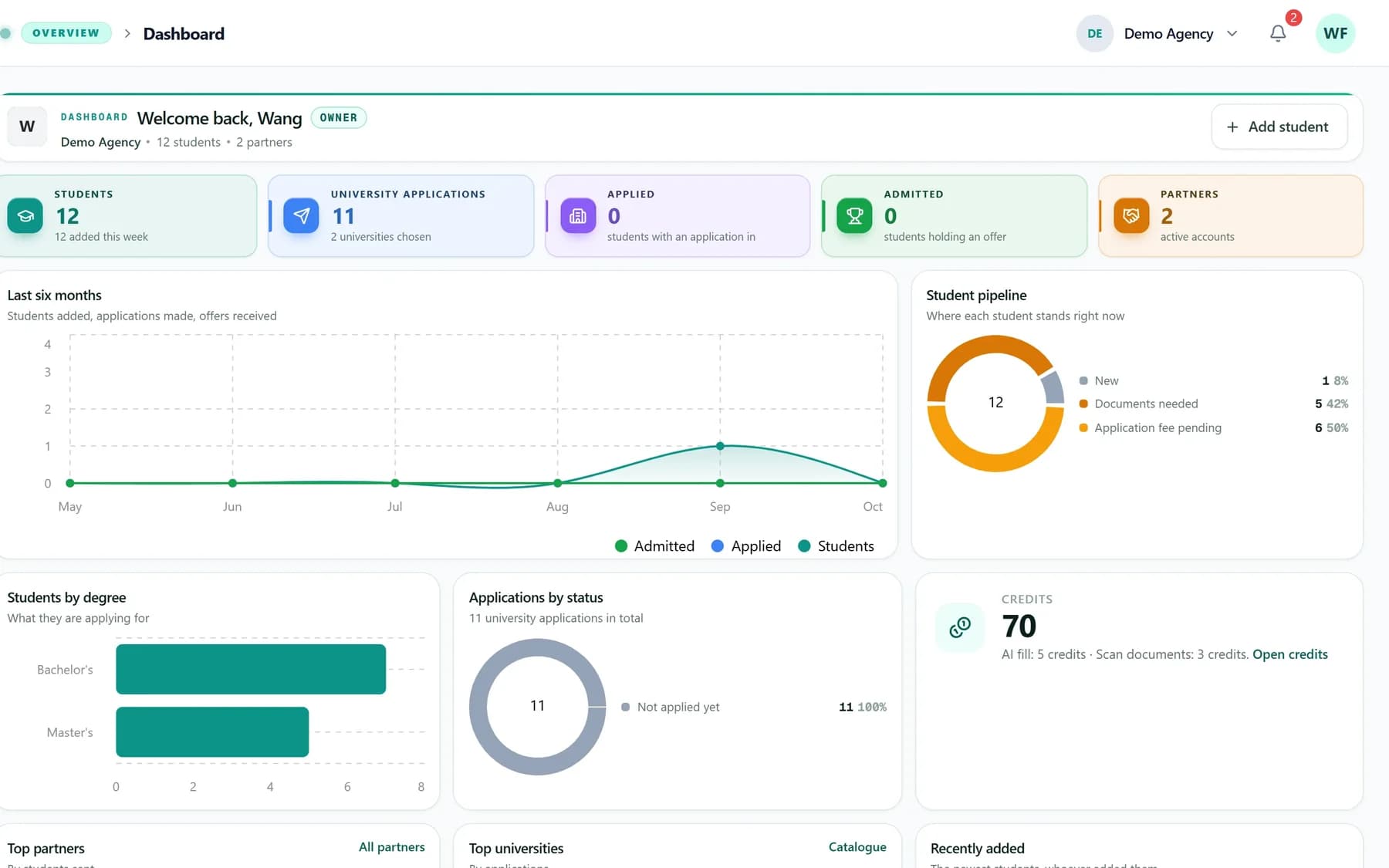Image resolution: width=1389 pixels, height=868 pixels.
Task: Click the University Applications paper plane icon
Action: [x=301, y=216]
